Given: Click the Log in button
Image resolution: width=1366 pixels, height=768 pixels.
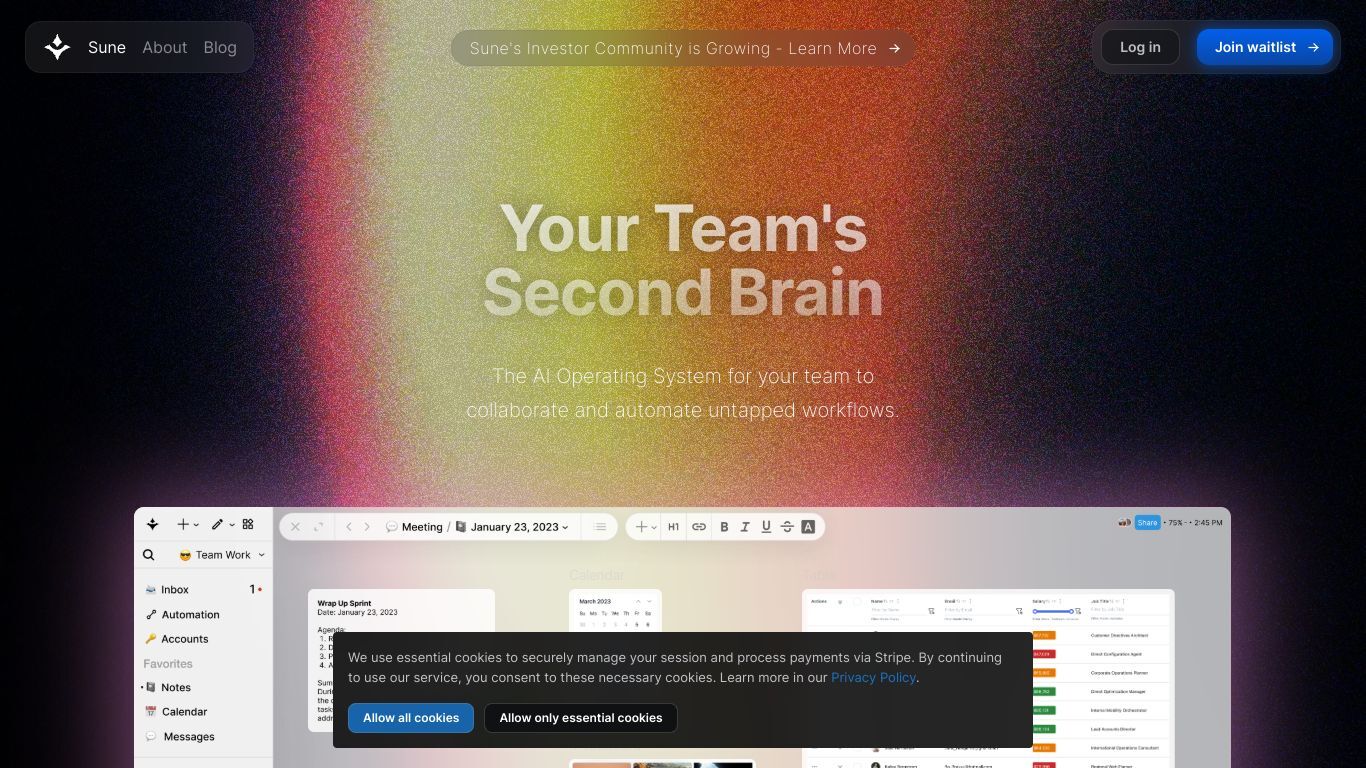Looking at the screenshot, I should [x=1140, y=47].
